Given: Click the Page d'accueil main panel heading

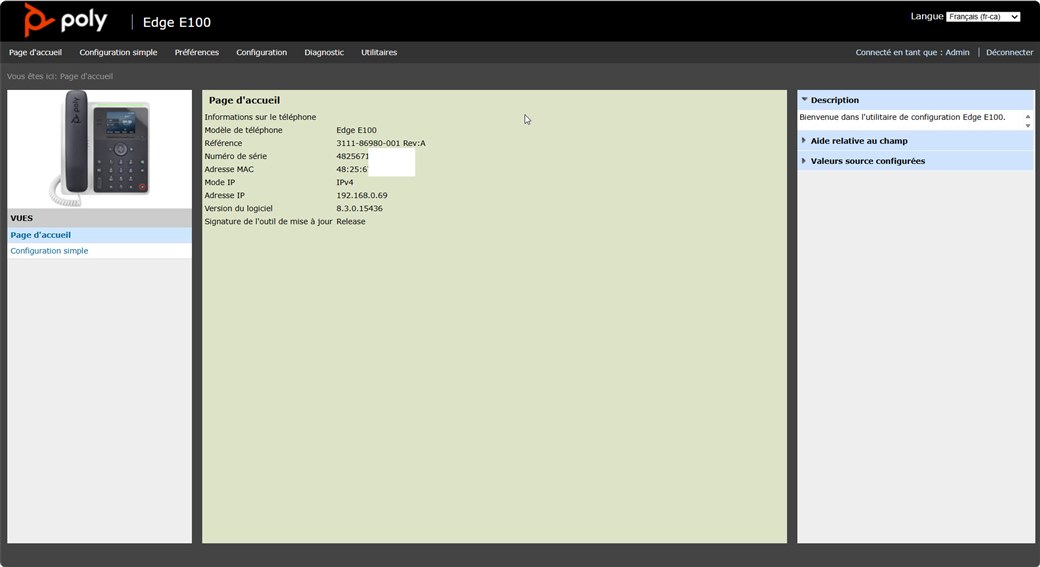Looking at the screenshot, I should (x=244, y=100).
